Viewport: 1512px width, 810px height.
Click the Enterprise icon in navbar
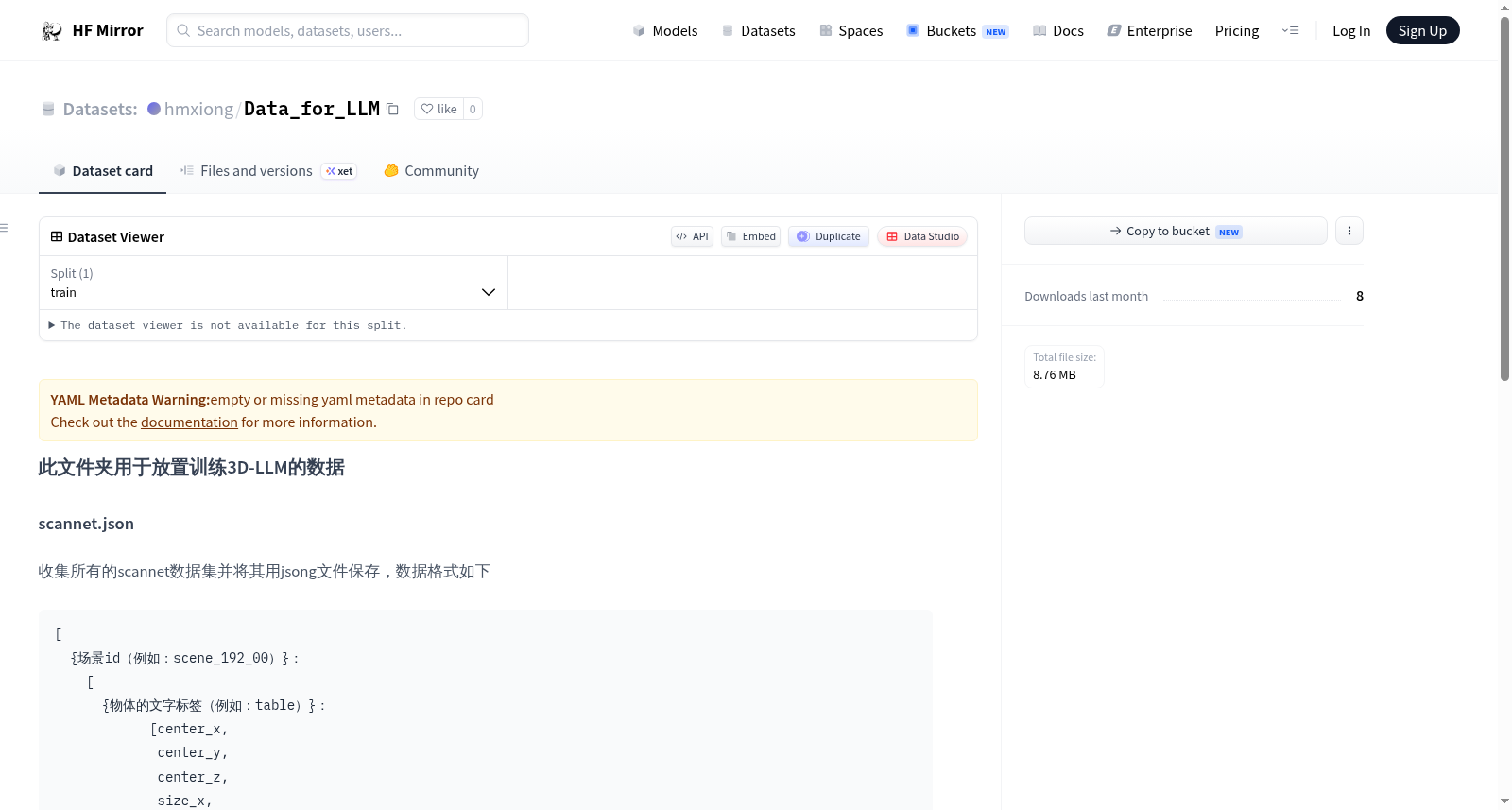click(x=1114, y=31)
